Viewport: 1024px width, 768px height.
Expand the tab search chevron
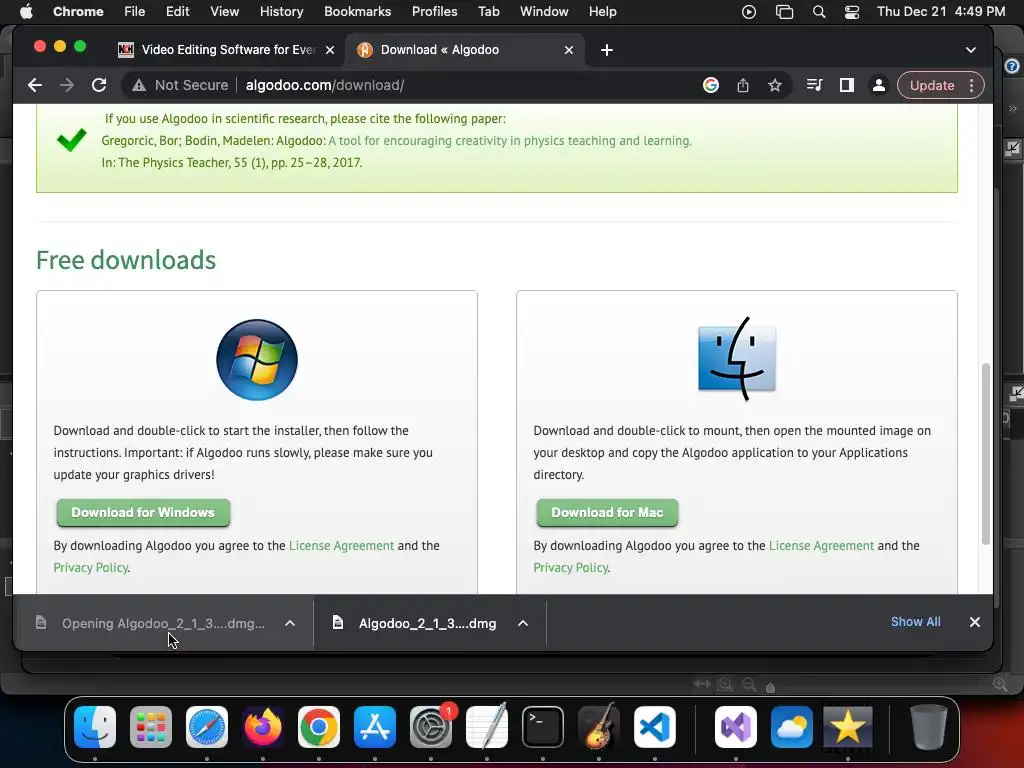click(x=970, y=50)
